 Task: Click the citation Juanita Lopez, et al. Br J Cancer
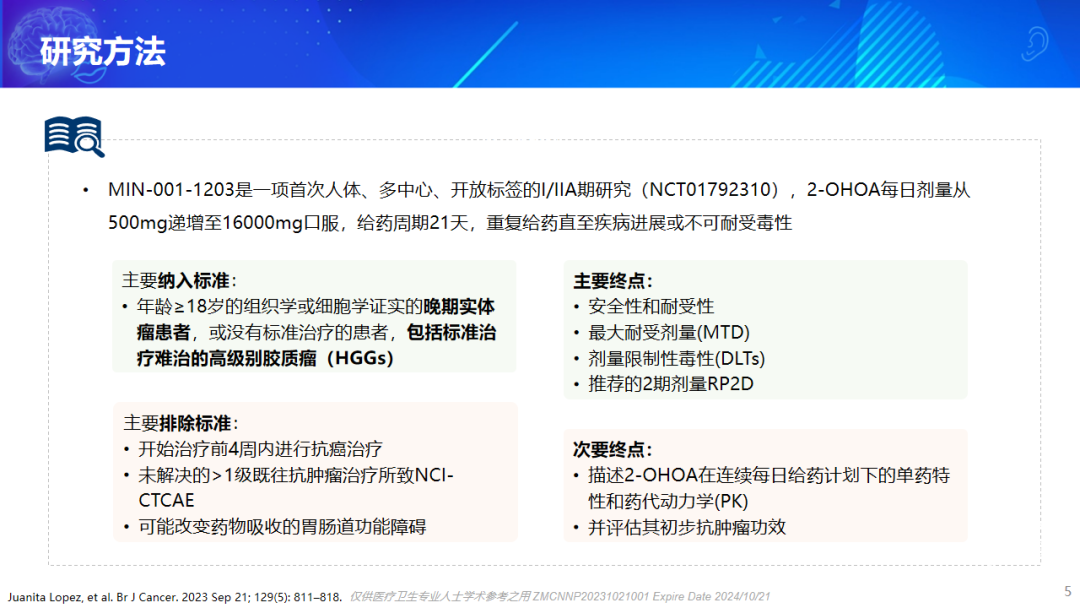tap(93, 597)
